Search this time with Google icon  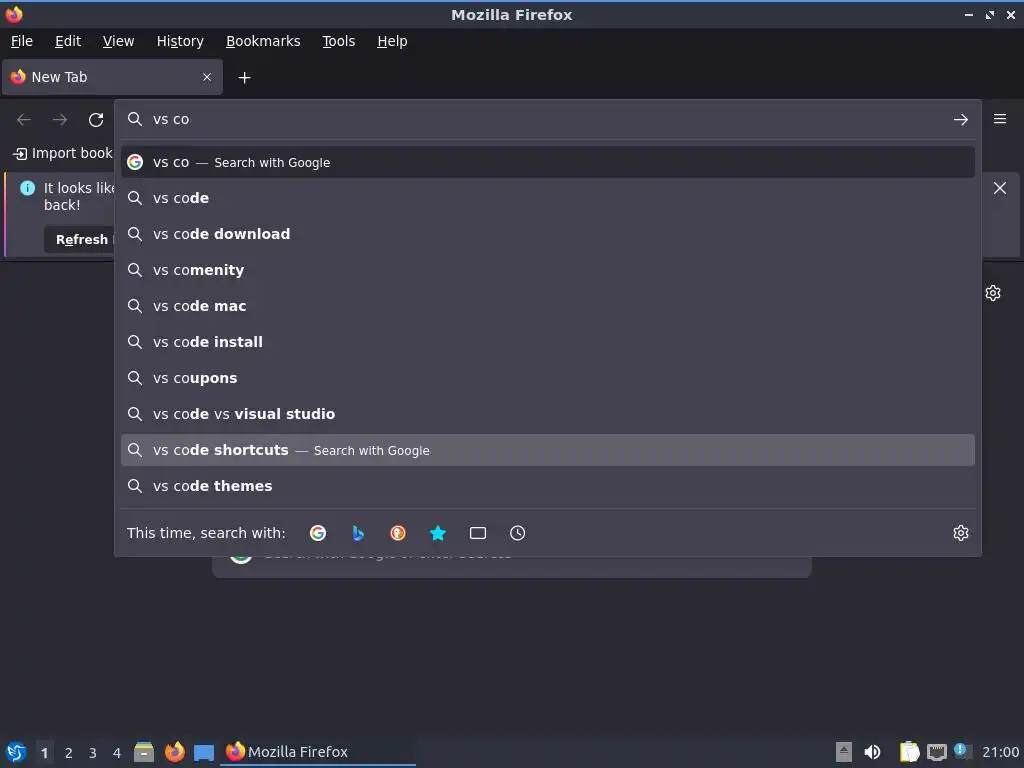[x=318, y=533]
